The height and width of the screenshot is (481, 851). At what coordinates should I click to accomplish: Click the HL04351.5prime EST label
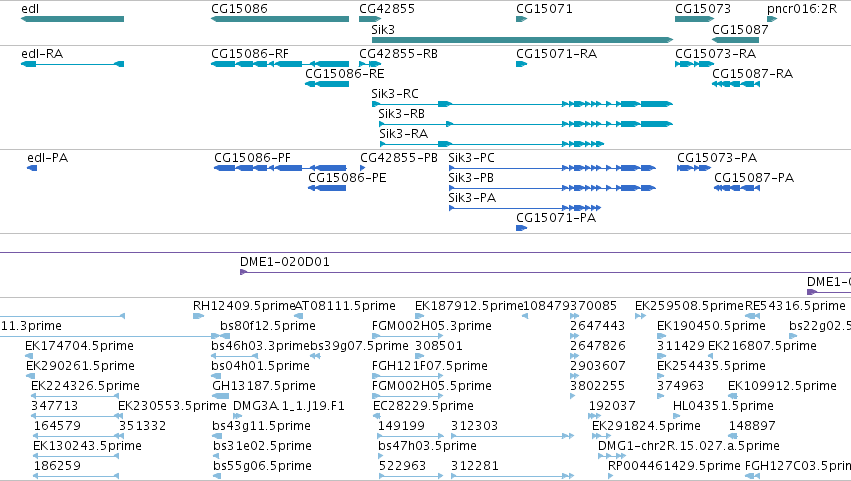pyautogui.click(x=723, y=406)
